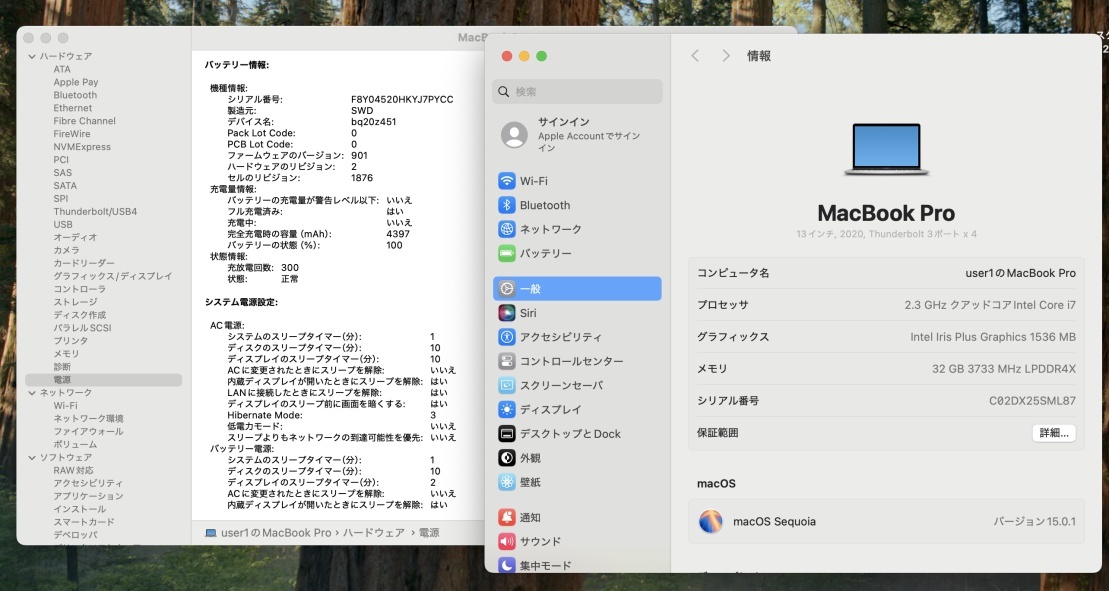Select Ethernet in System Information sidebar
This screenshot has width=1109, height=591.
pyautogui.click(x=73, y=108)
